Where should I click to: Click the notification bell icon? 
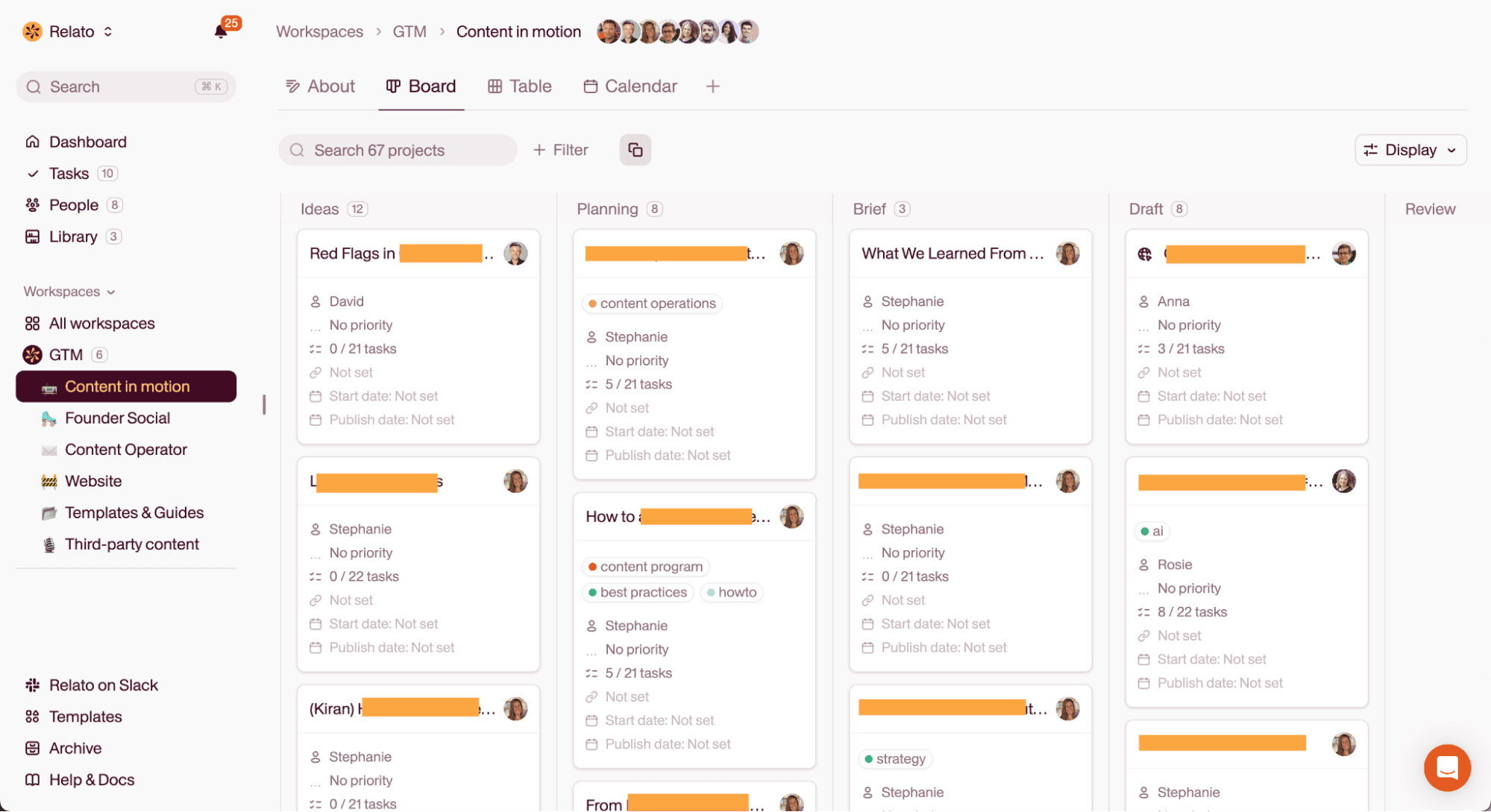[221, 31]
